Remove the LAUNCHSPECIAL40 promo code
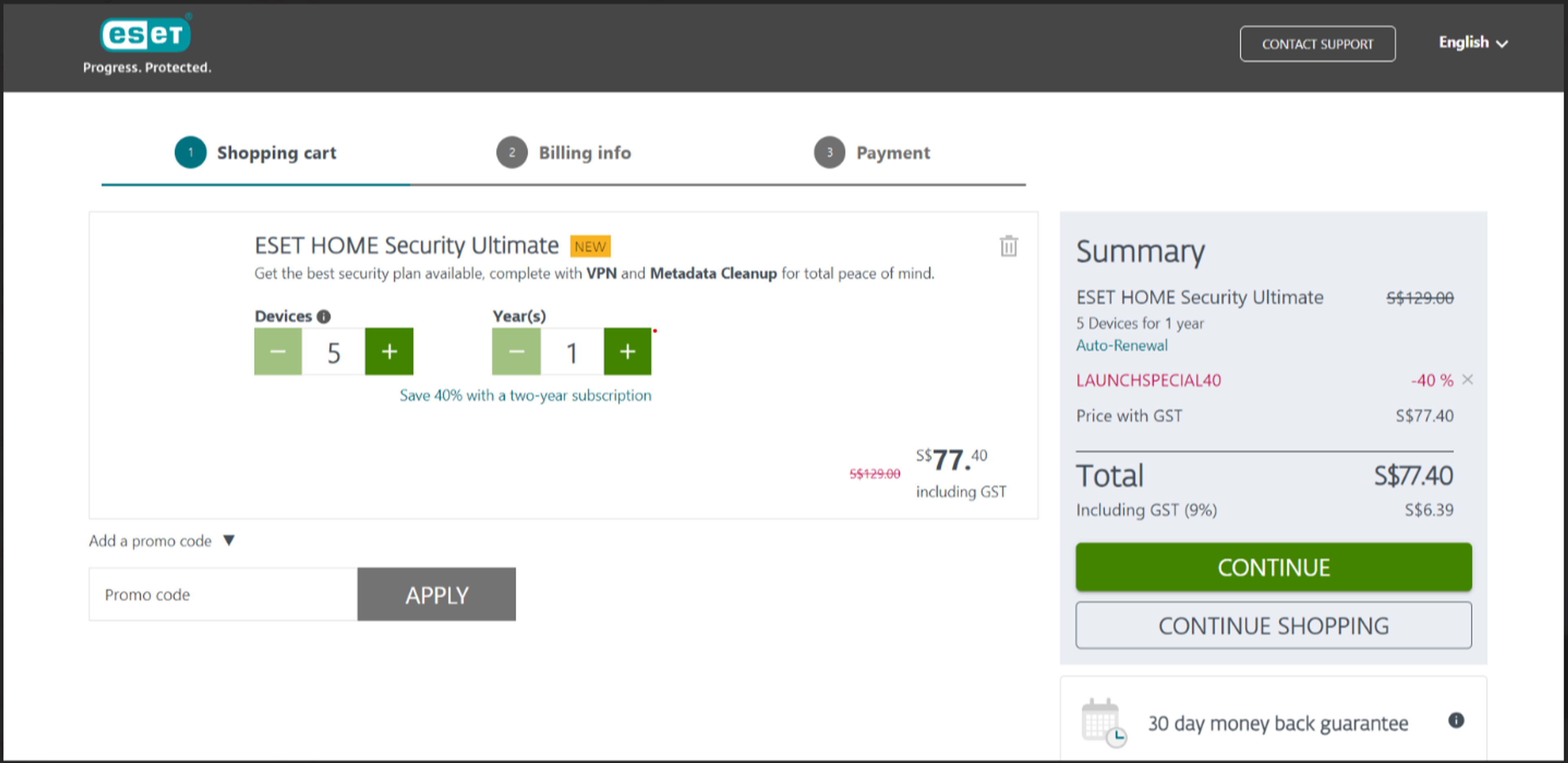 click(1468, 380)
